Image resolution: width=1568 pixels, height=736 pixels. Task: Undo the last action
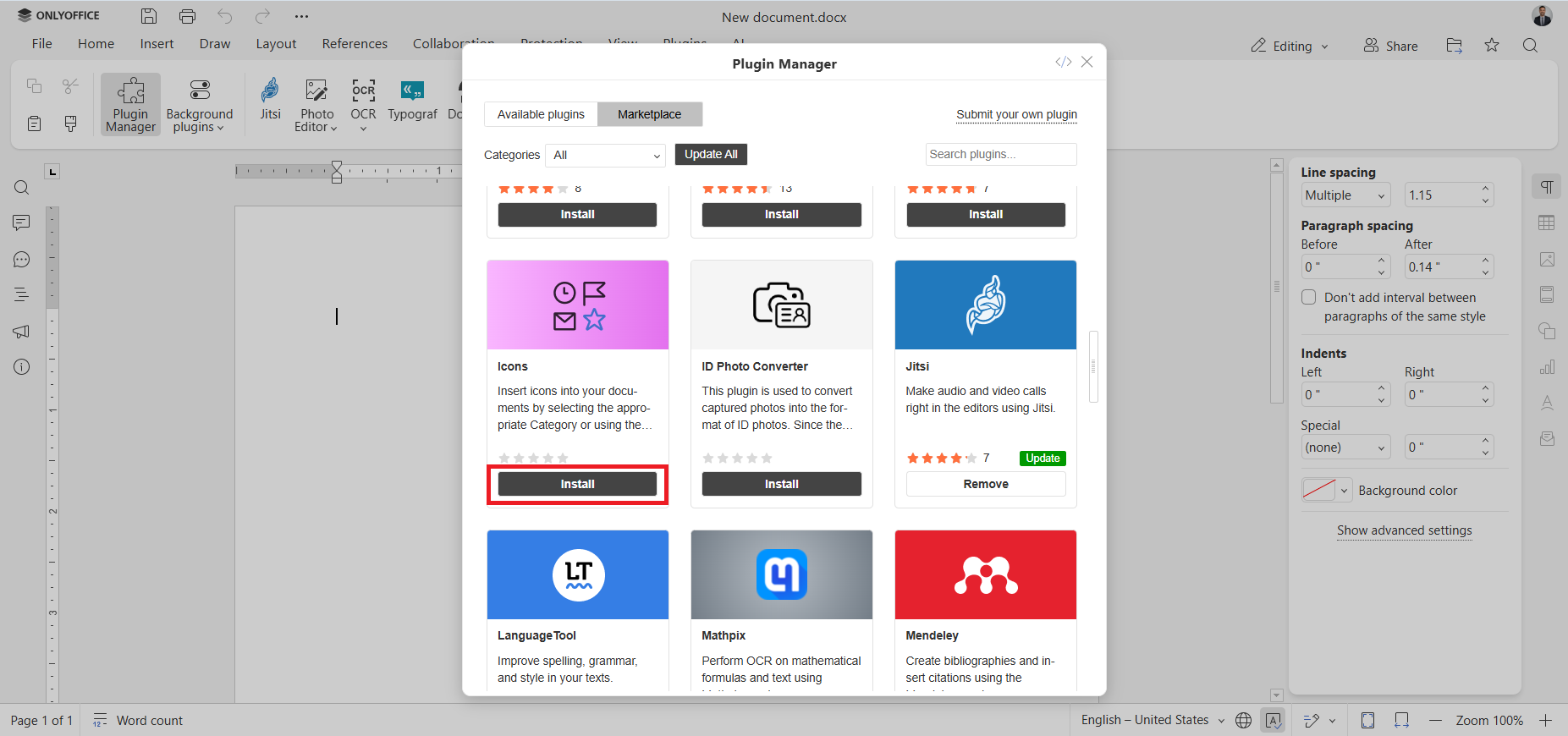pyautogui.click(x=225, y=16)
